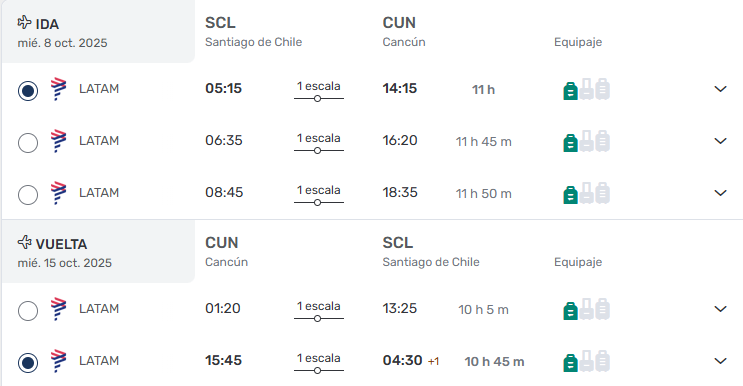The image size is (743, 386).
Task: Open the IDA mié. 8 oct. 2025 tab
Action: click(x=98, y=32)
